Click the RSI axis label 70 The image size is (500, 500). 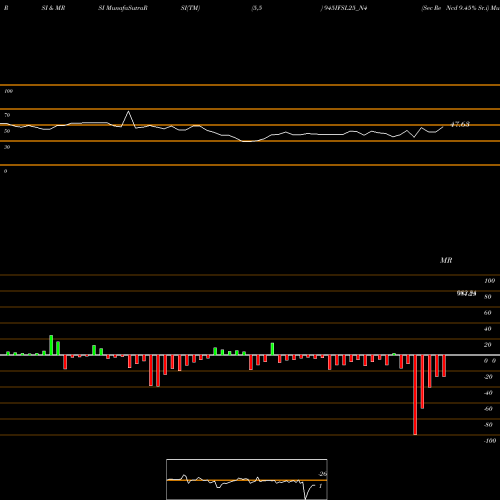coord(7,115)
